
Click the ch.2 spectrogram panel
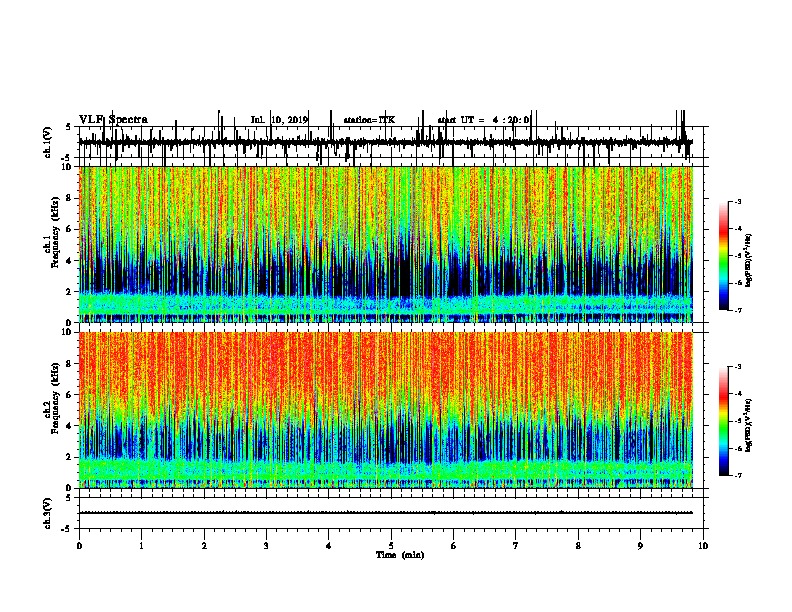click(x=386, y=410)
